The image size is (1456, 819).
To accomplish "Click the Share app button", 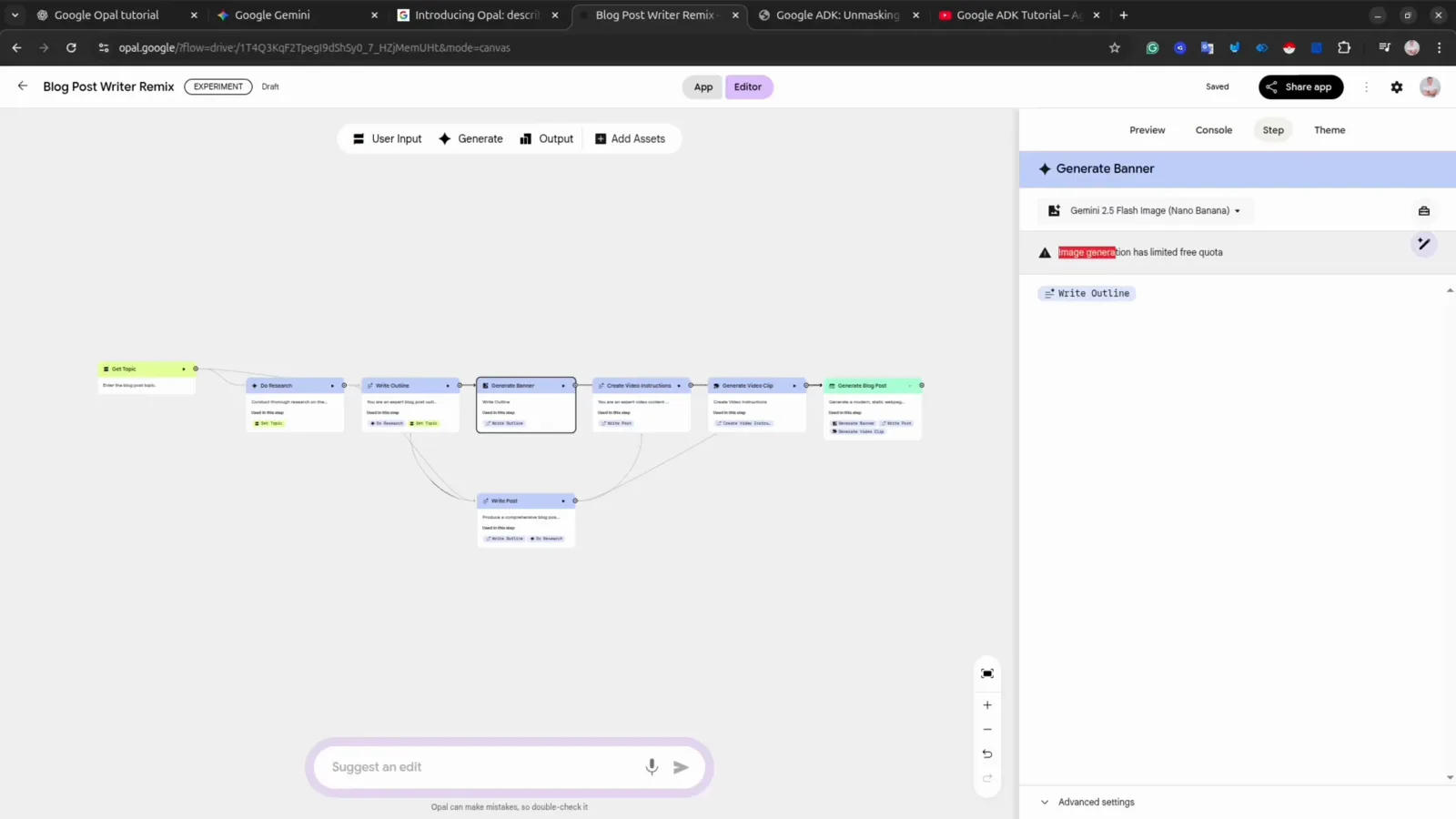I will click(1300, 87).
